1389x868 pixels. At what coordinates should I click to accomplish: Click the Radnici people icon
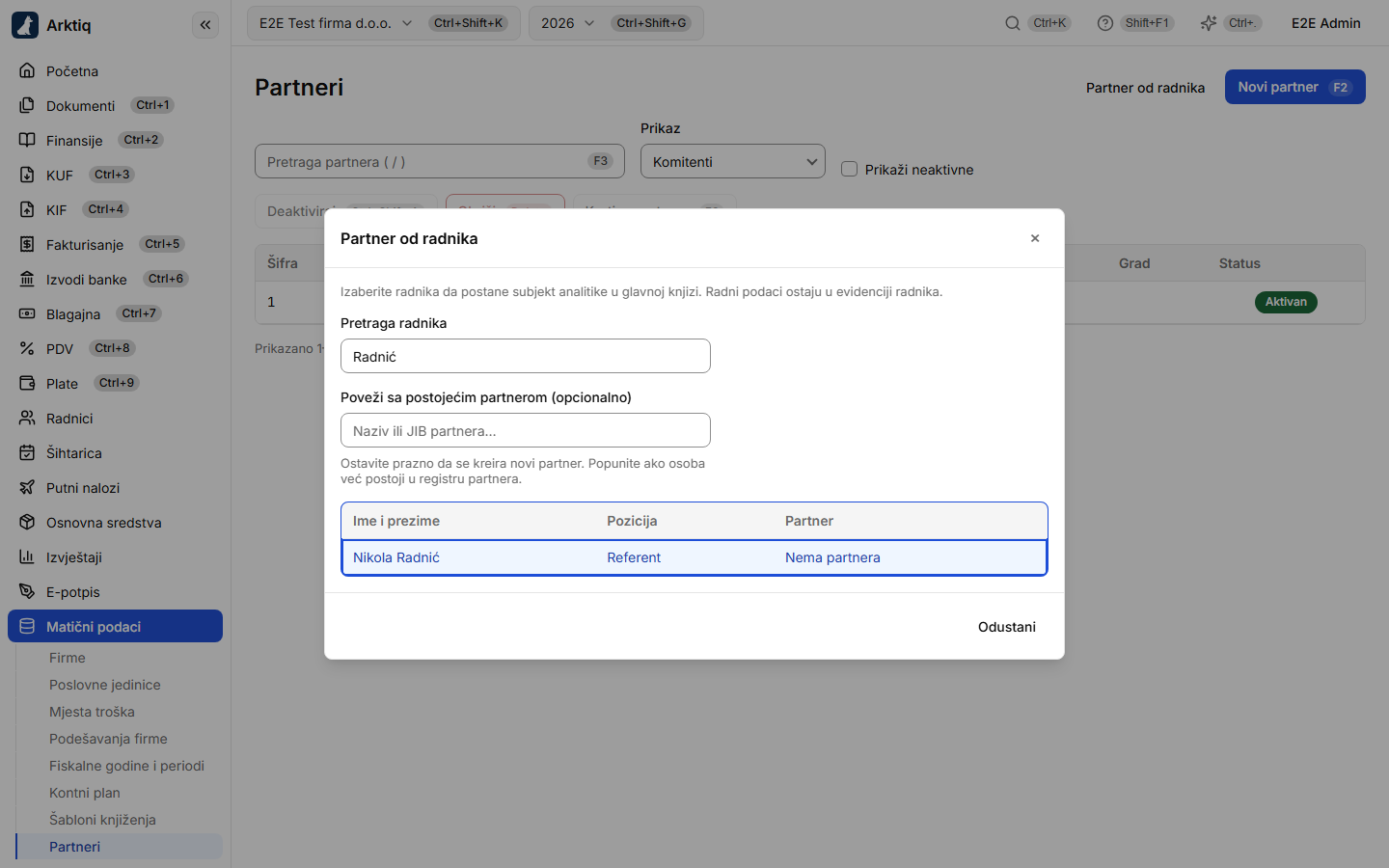[27, 418]
